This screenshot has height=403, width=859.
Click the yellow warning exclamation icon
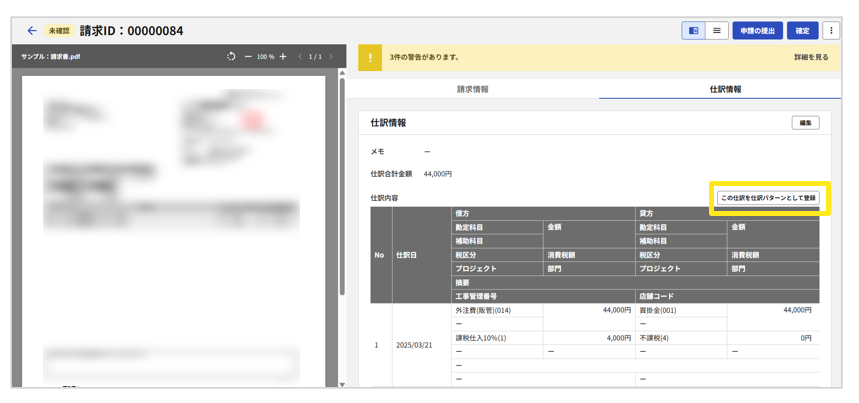[x=370, y=57]
